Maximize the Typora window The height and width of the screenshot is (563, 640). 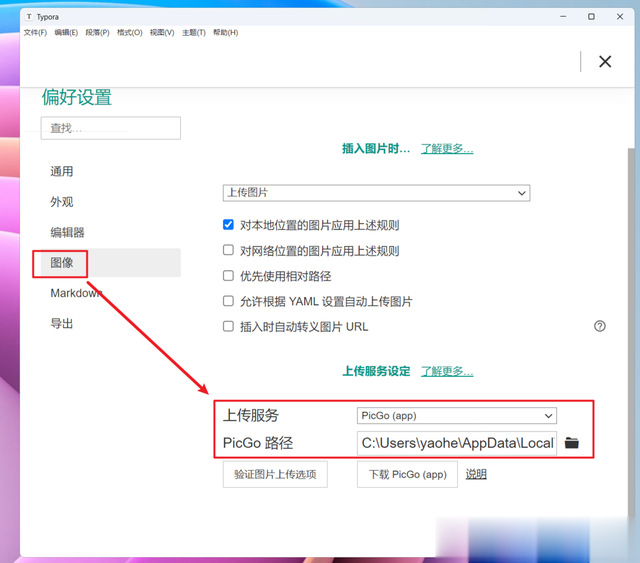click(591, 17)
